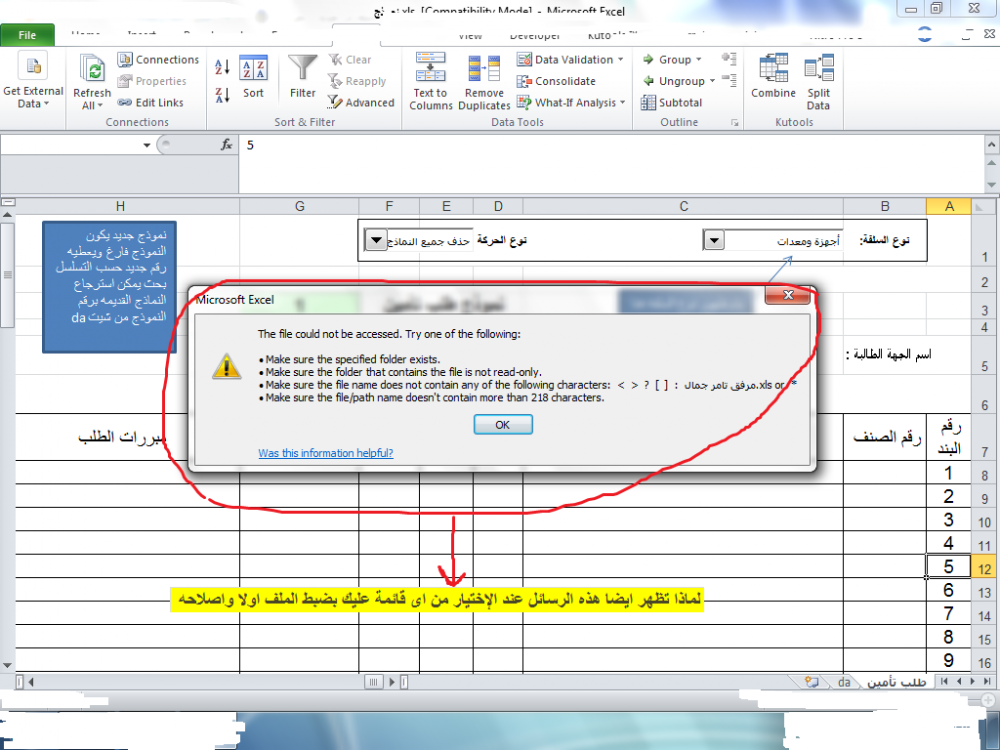Launch Text to Columns
The image size is (1000, 750).
[x=430, y=81]
